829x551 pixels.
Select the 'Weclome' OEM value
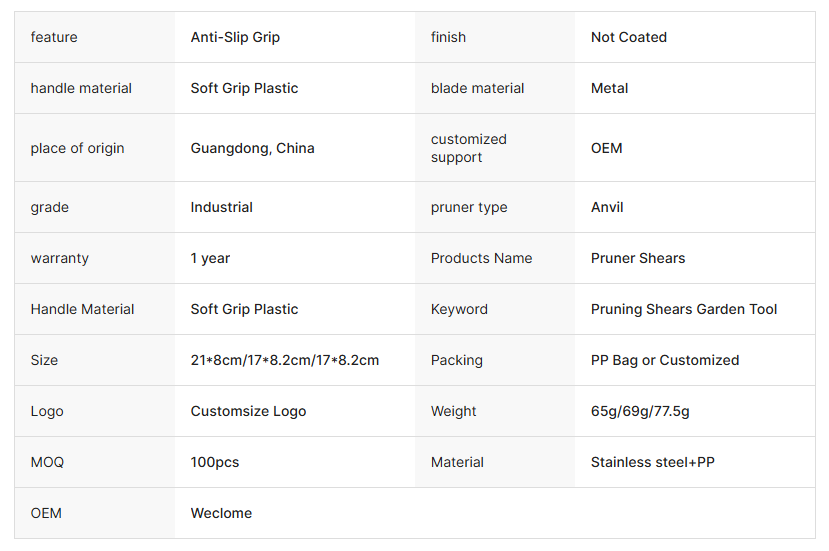pyautogui.click(x=221, y=513)
